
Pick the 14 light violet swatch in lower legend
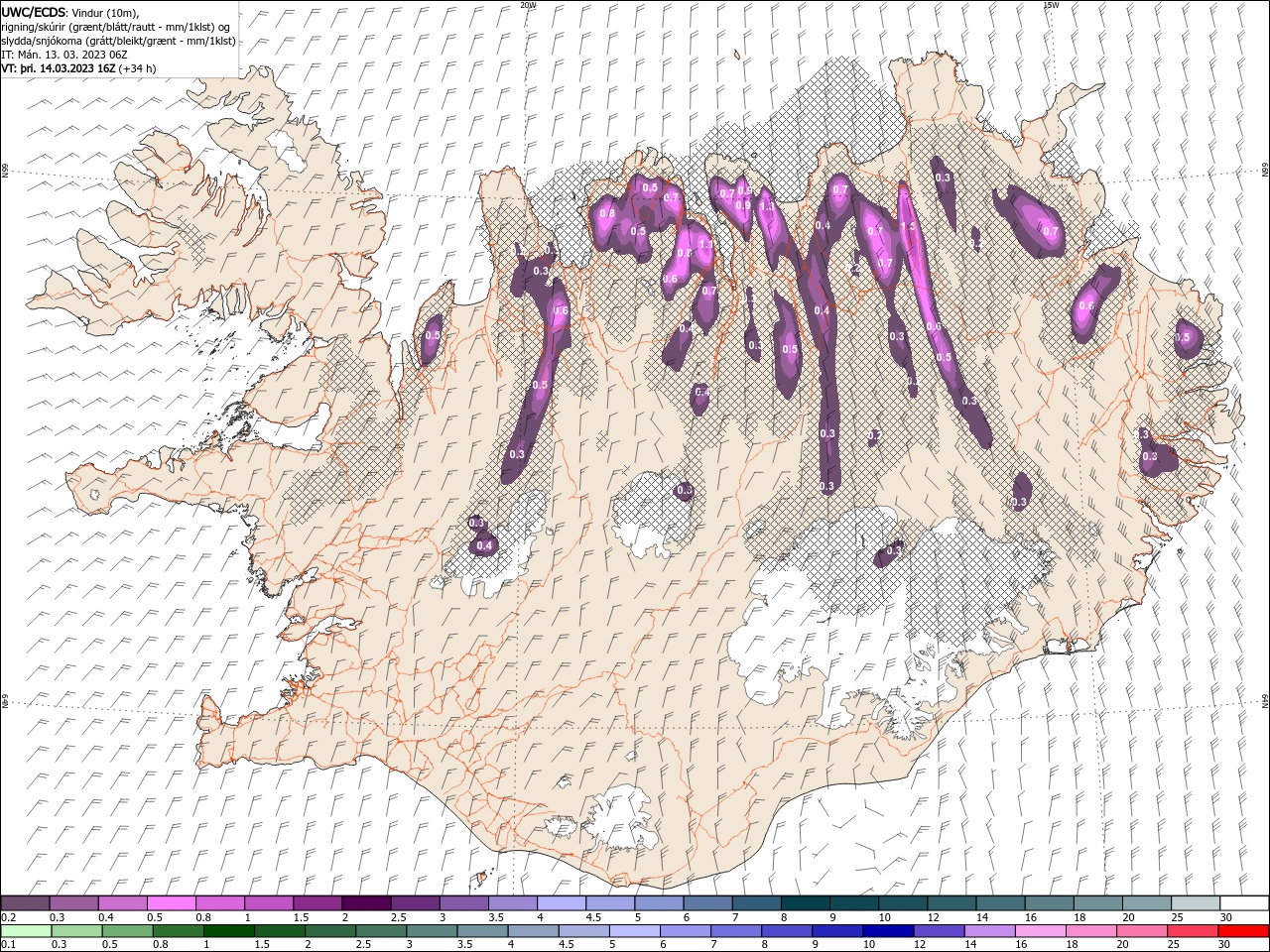click(990, 931)
